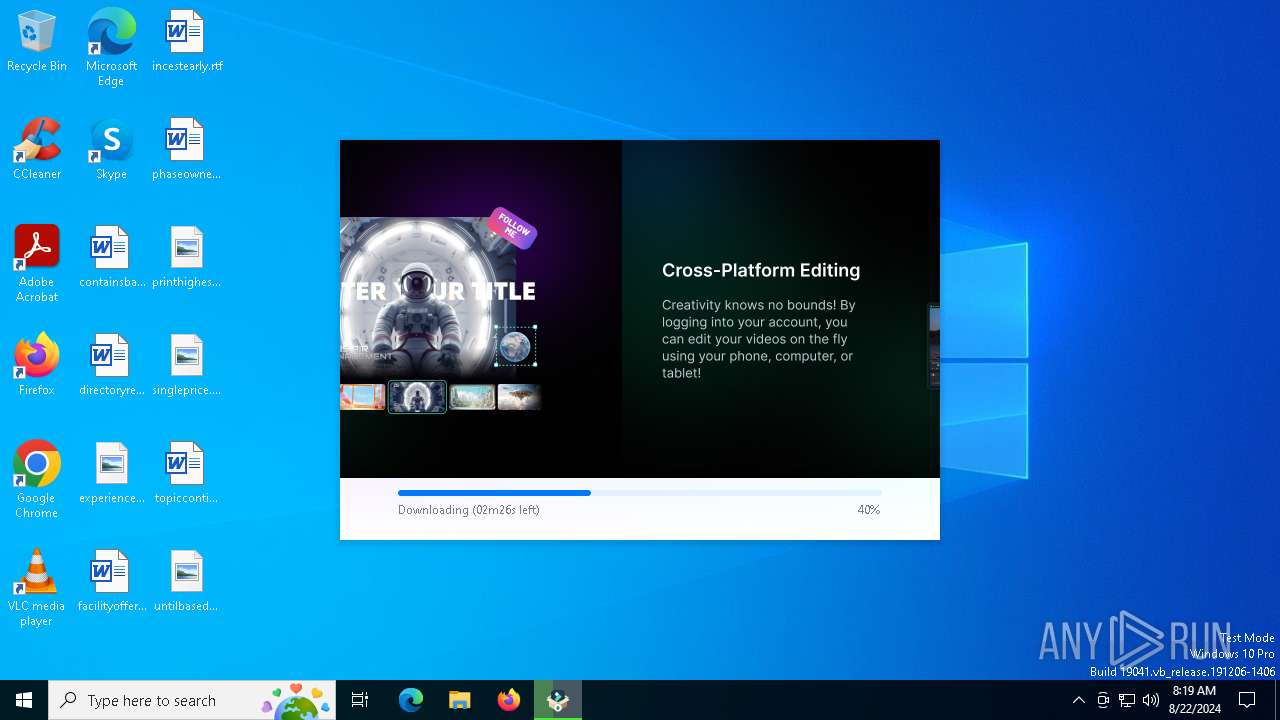Viewport: 1280px width, 720px height.
Task: Click the 'Downloading (02m26s left)' status text
Action: tap(469, 510)
